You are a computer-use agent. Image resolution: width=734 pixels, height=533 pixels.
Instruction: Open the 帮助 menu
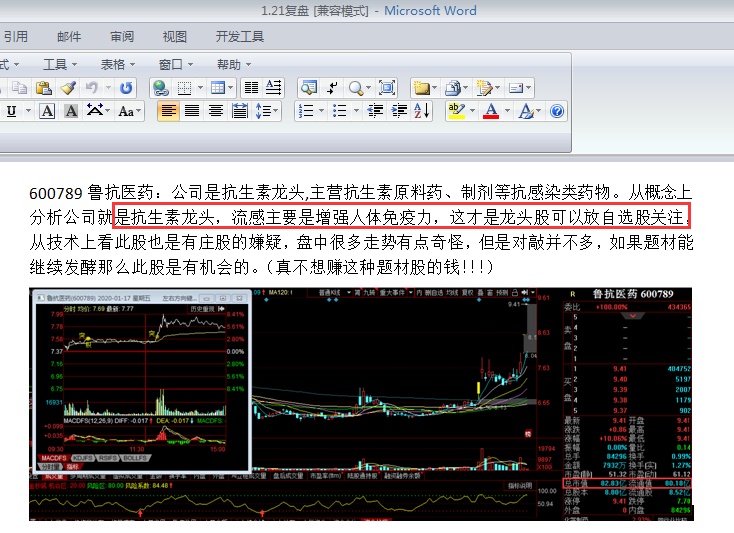click(x=234, y=64)
